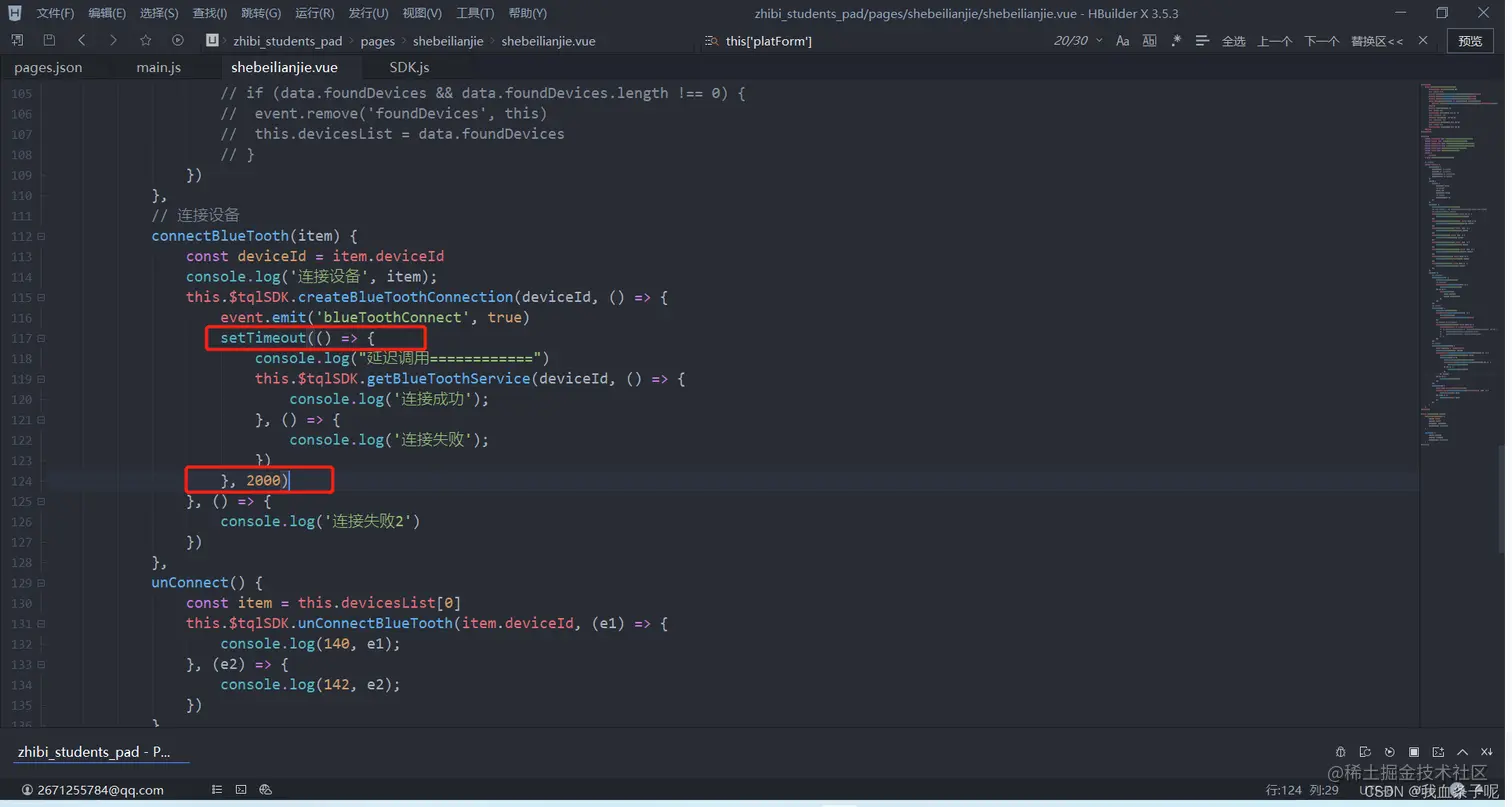Collapse the fold marker at line 121
The image size is (1512, 807).
[41, 420]
